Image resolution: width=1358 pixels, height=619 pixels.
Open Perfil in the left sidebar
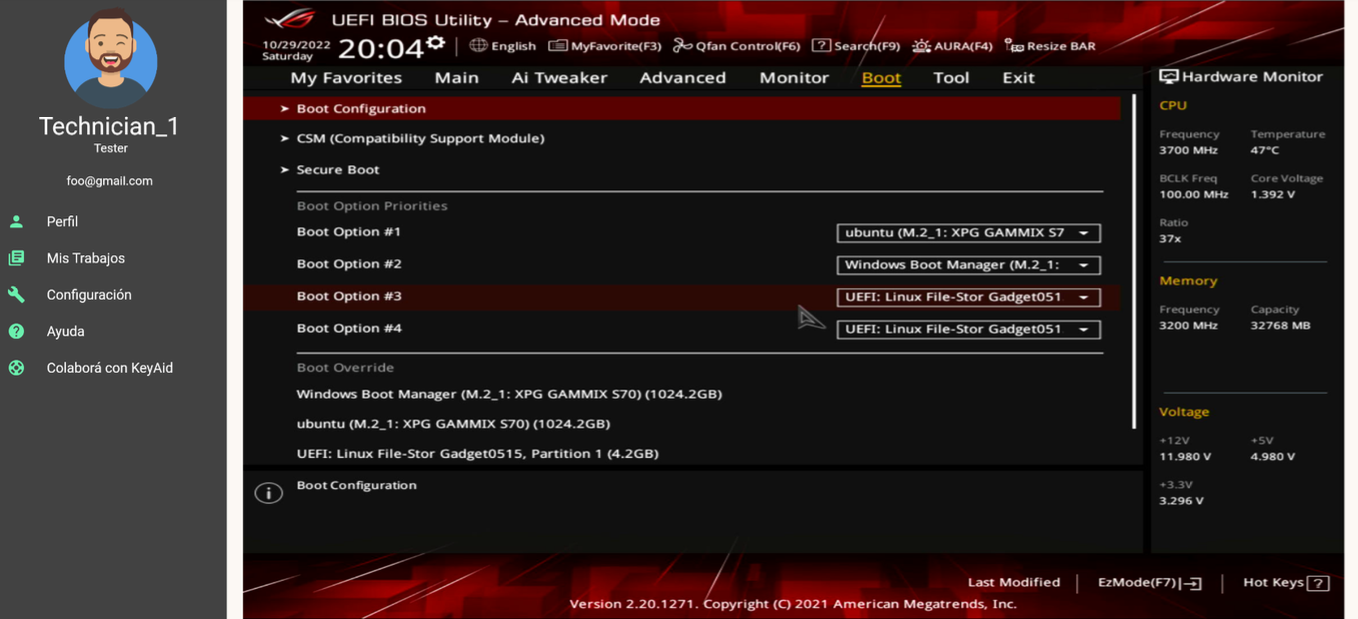click(x=62, y=222)
